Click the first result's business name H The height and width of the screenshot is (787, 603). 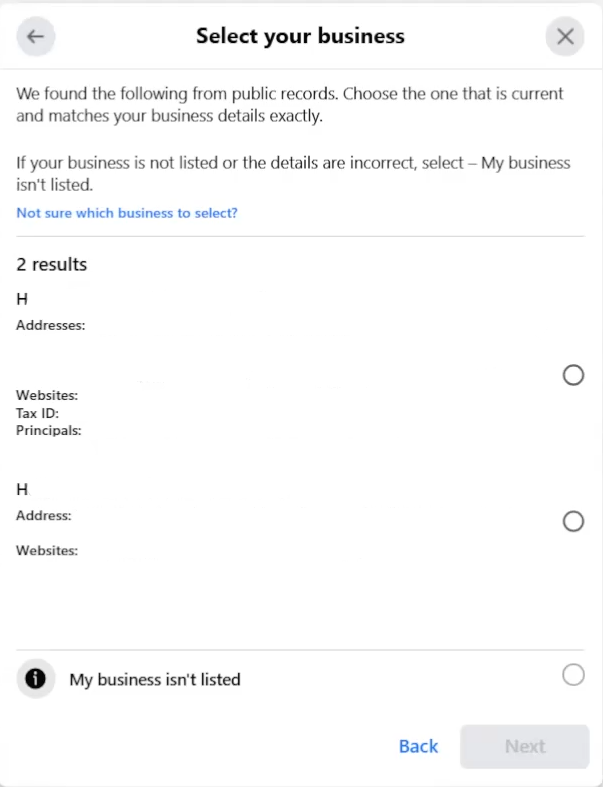[x=22, y=298]
